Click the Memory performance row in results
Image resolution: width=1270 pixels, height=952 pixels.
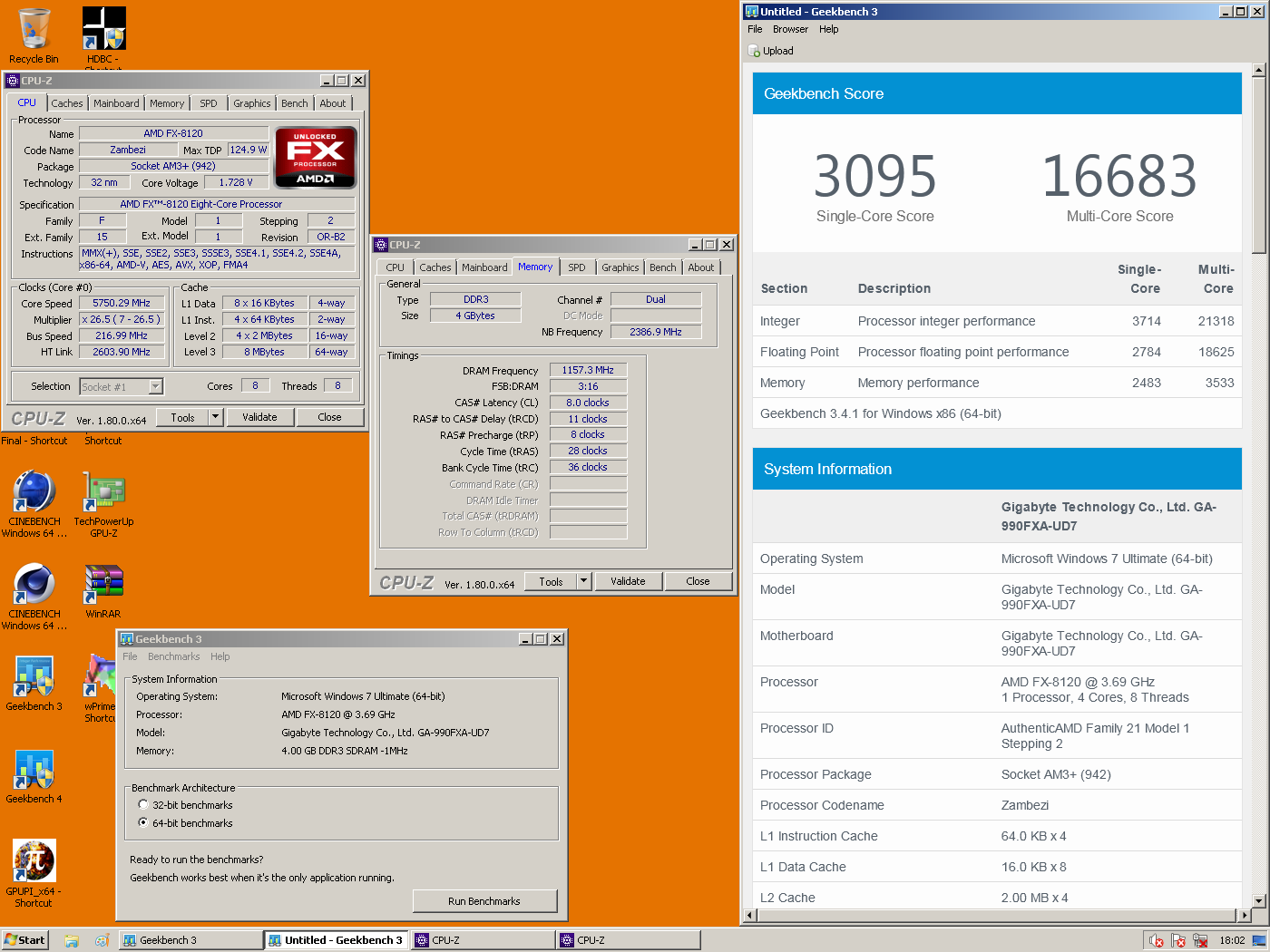(x=997, y=383)
